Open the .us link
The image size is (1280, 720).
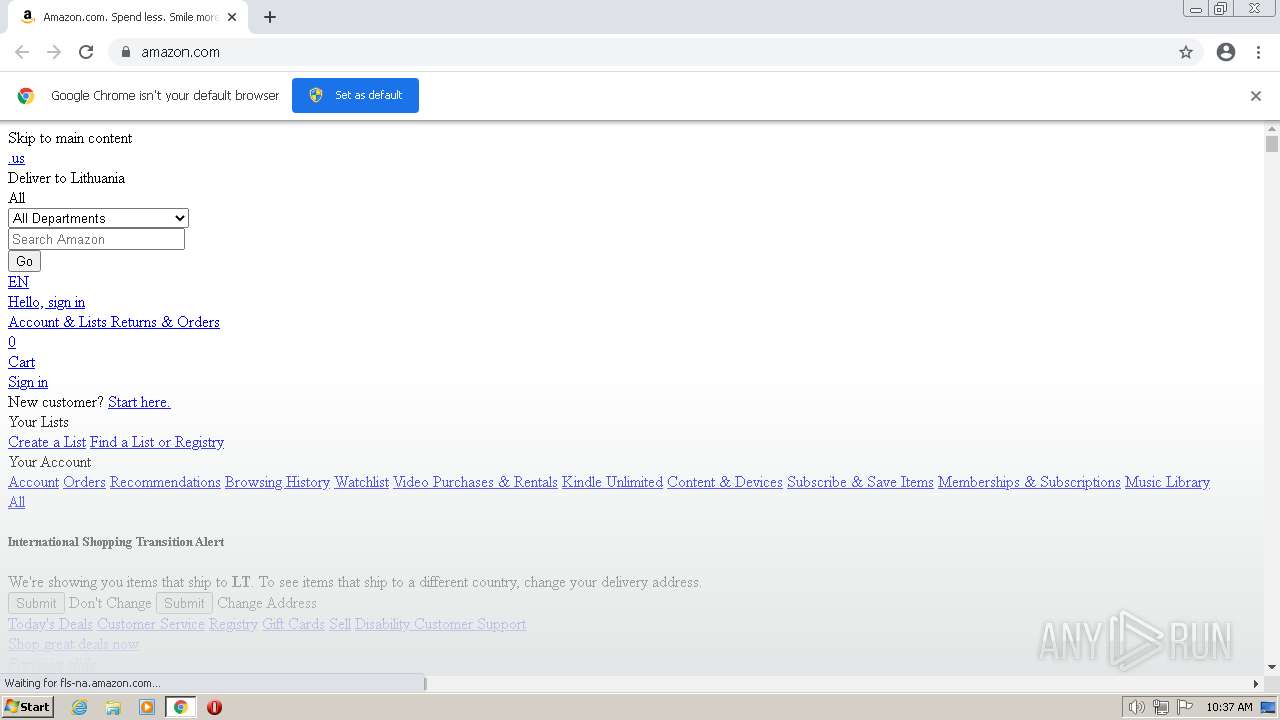[x=16, y=158]
